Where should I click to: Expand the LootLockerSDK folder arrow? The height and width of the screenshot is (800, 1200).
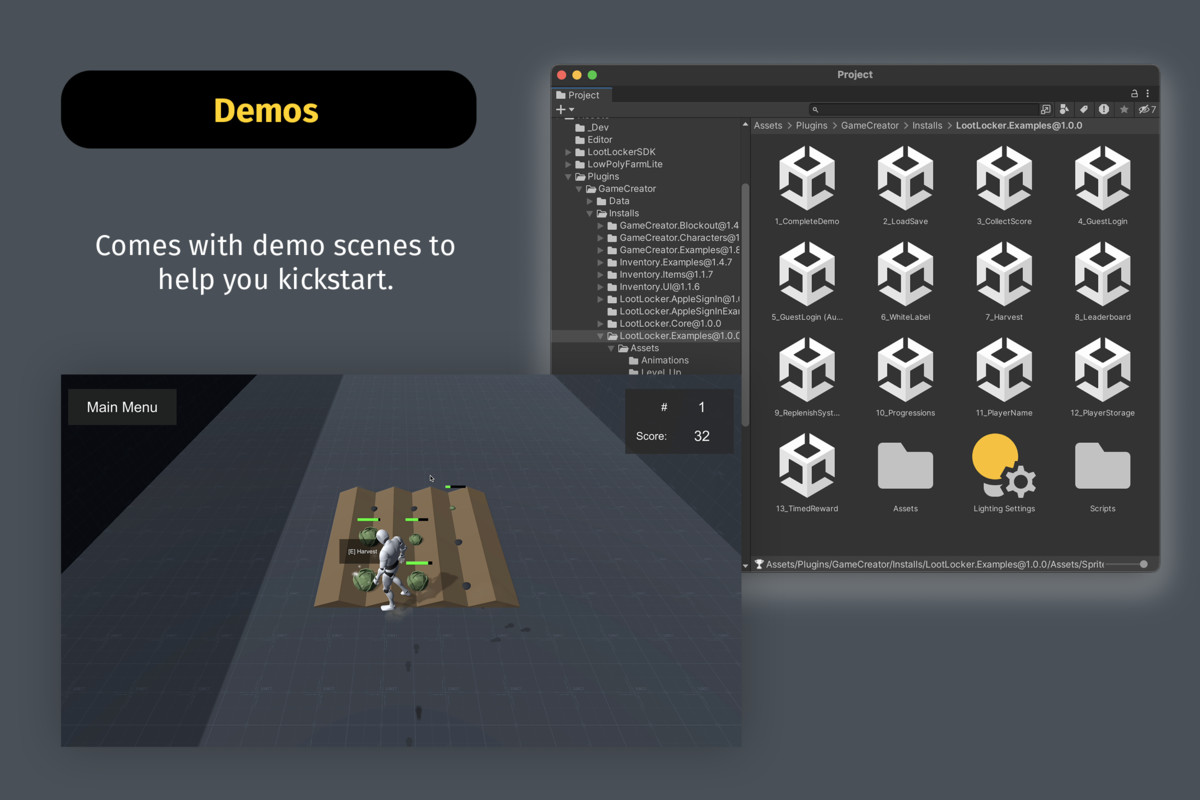[x=569, y=152]
